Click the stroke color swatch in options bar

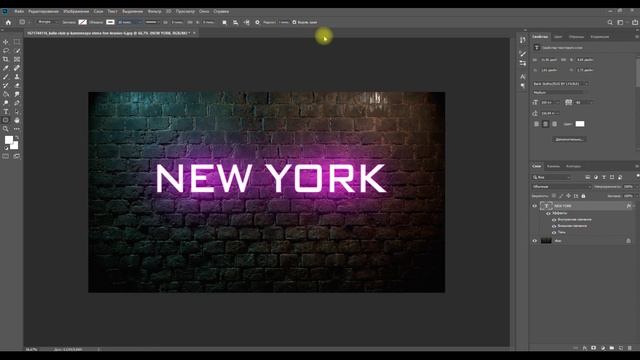[110, 22]
